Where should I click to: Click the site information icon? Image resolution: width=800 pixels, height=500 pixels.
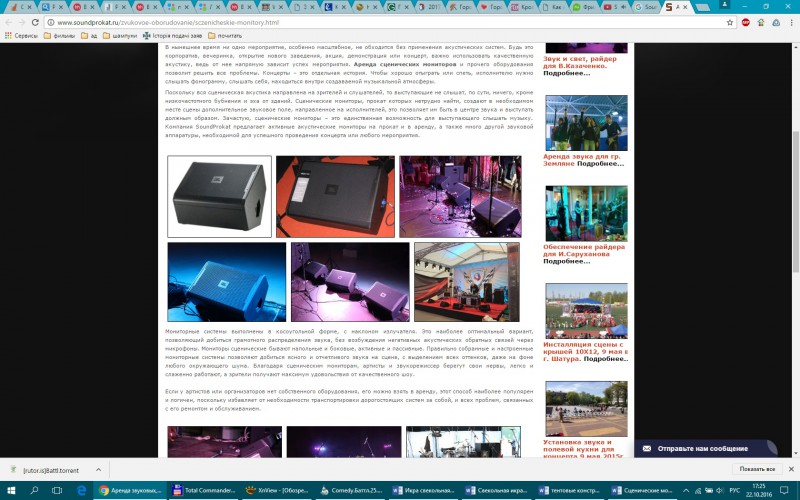[51, 22]
